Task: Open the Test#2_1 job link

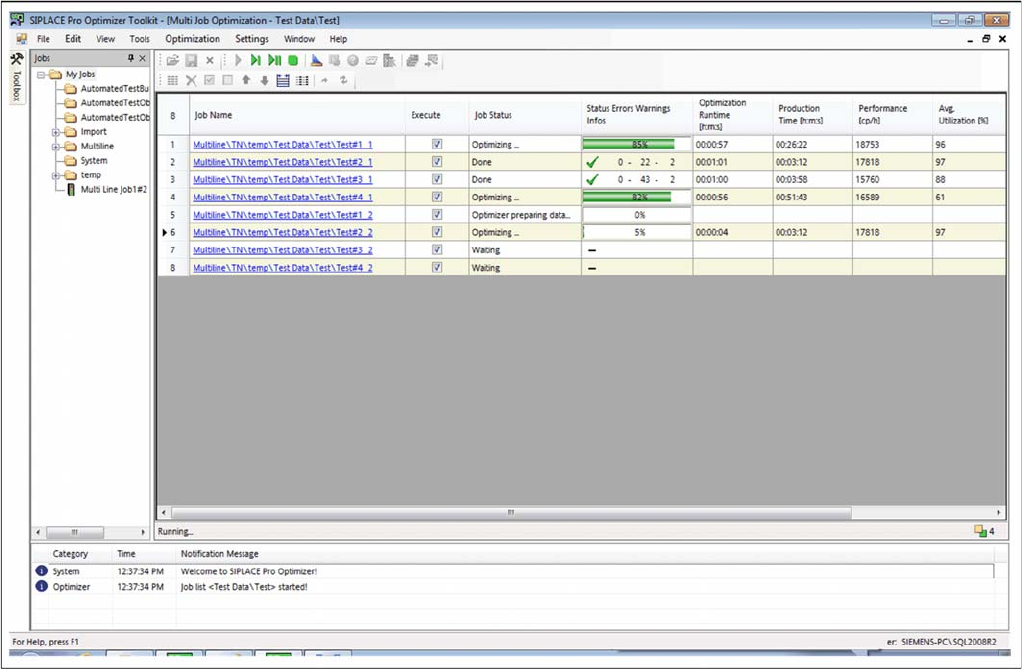Action: 282,162
